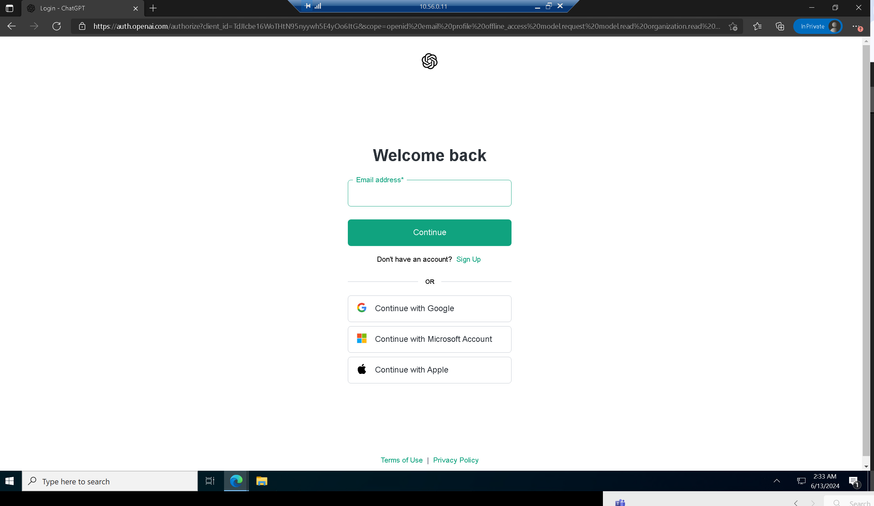Viewport: 874px width, 506px height.
Task: Click the pin icon on remote connection bar
Action: [x=308, y=6]
